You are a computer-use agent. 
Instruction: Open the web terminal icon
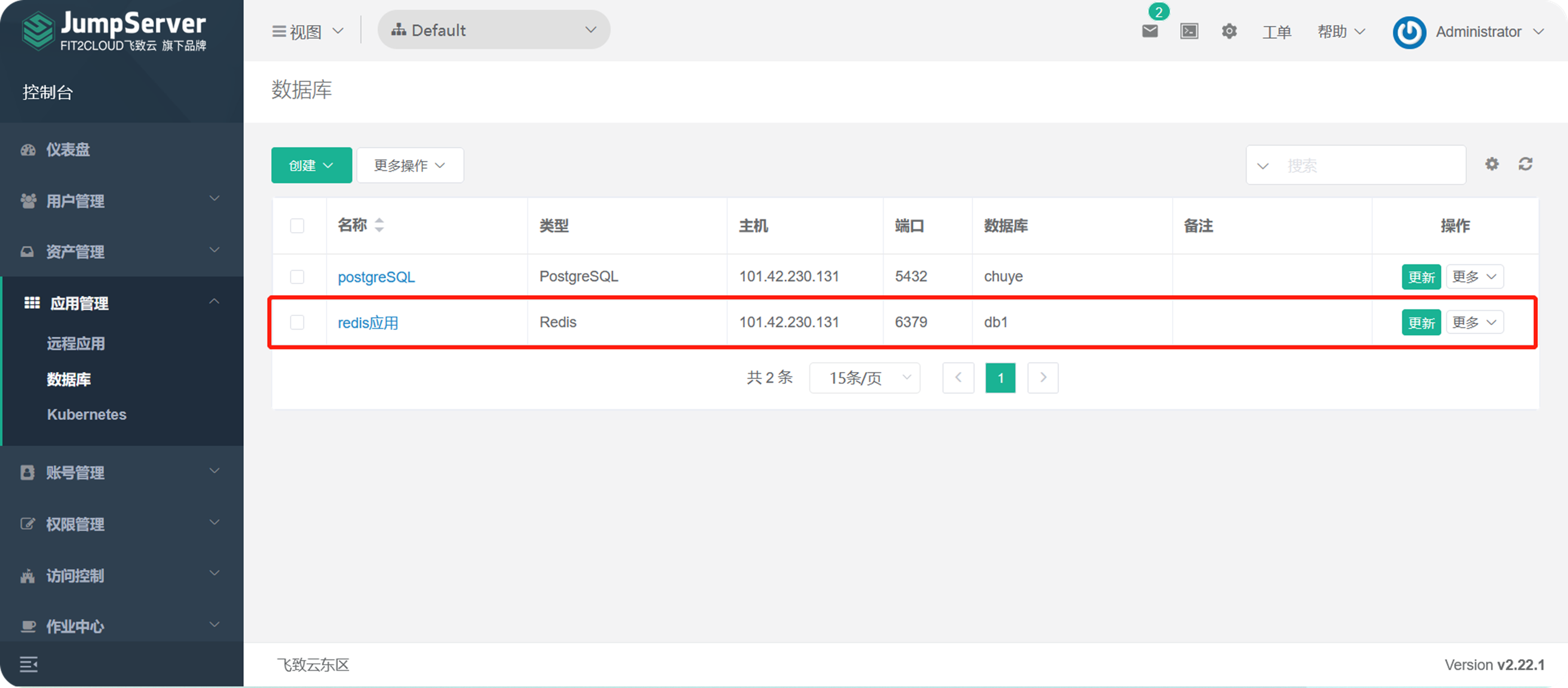1189,31
